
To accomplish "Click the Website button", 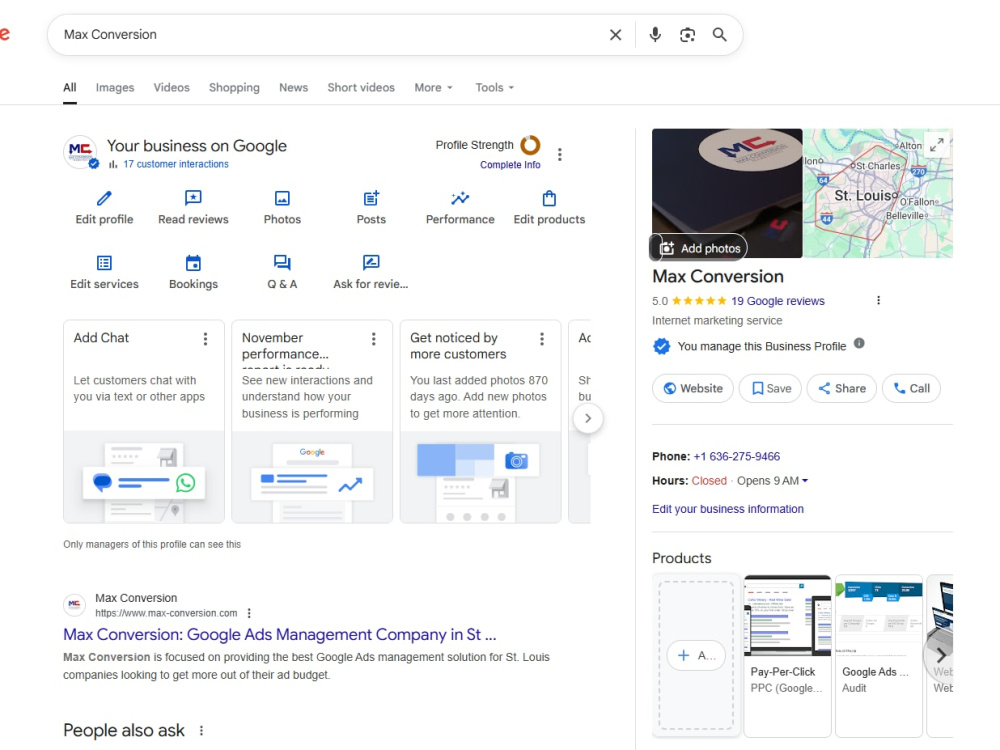I will click(x=693, y=388).
